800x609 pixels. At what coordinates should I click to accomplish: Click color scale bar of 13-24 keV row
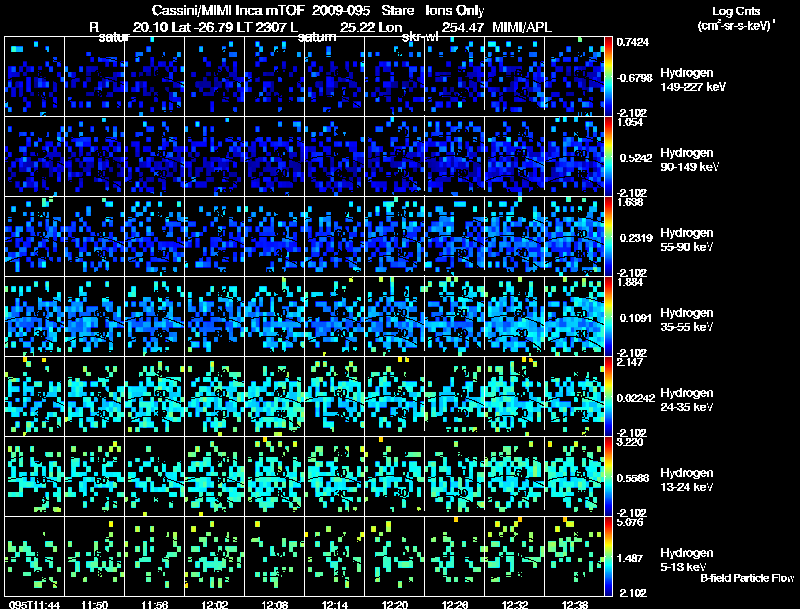pyautogui.click(x=608, y=477)
